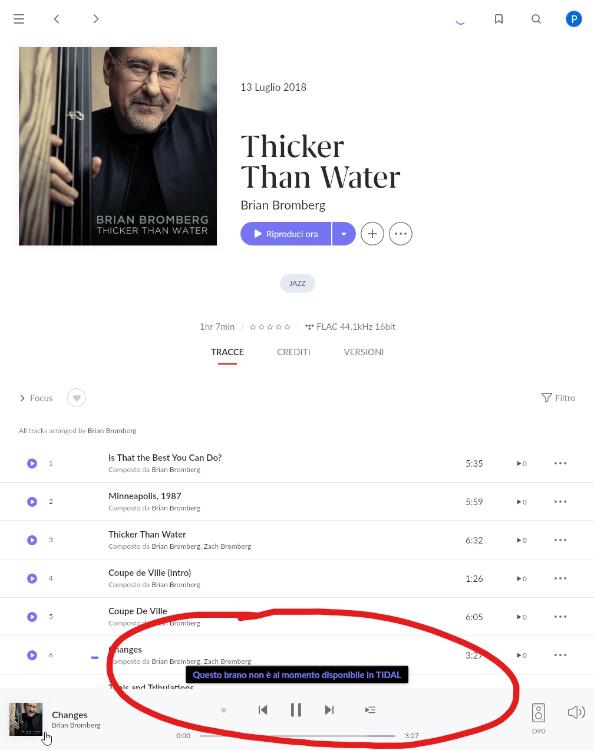Open the audio zone speaker icon
Image resolution: width=594 pixels, height=750 pixels.
pyautogui.click(x=538, y=713)
